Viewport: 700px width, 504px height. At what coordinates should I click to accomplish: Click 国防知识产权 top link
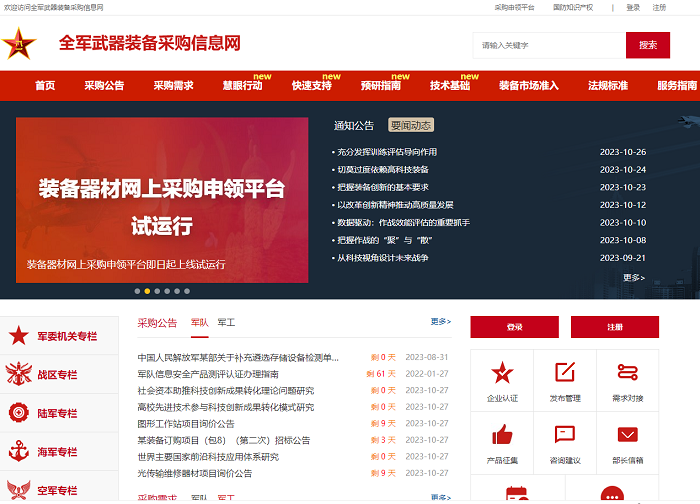[573, 8]
